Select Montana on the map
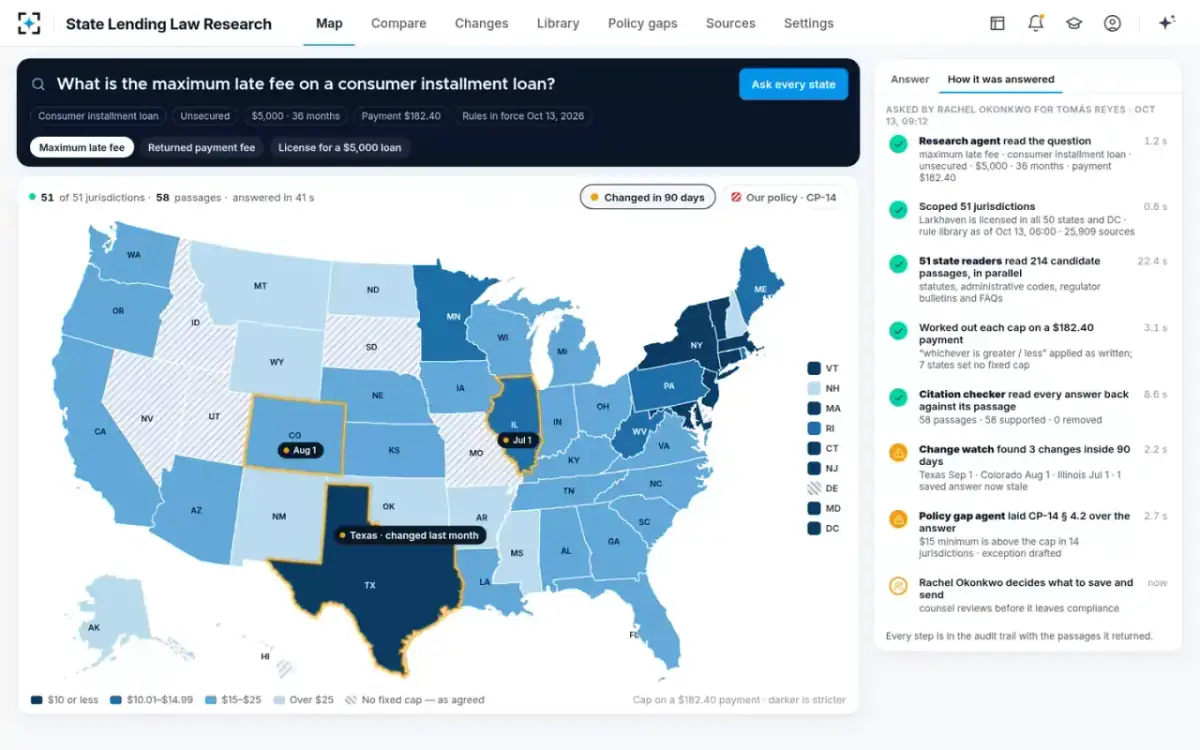This screenshot has height=750, width=1200. coord(260,285)
